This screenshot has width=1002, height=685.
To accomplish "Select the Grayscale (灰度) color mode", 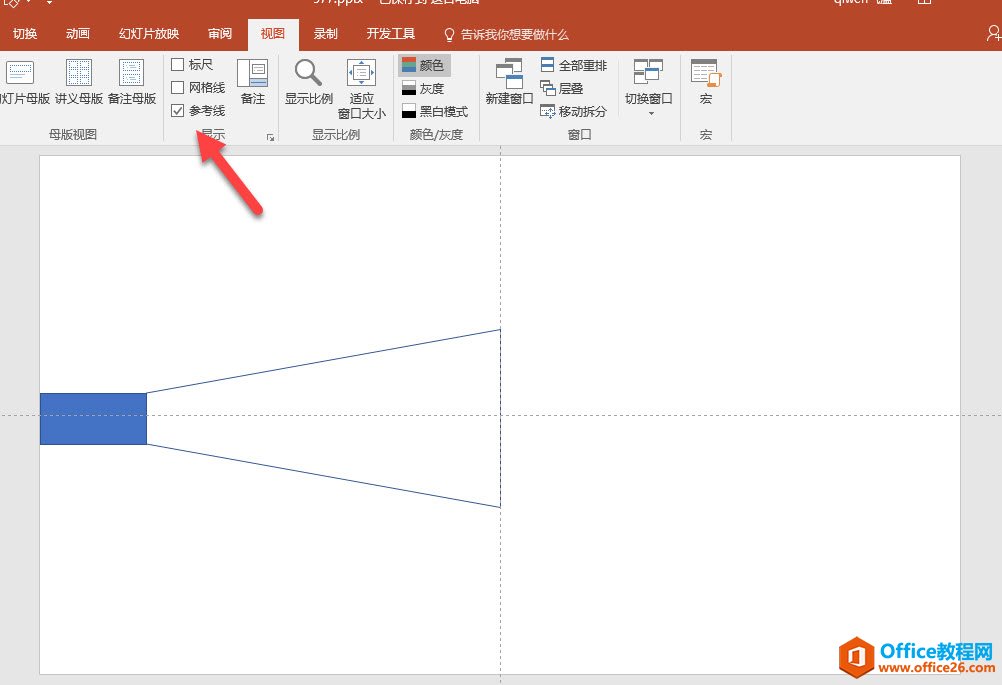I will click(423, 88).
